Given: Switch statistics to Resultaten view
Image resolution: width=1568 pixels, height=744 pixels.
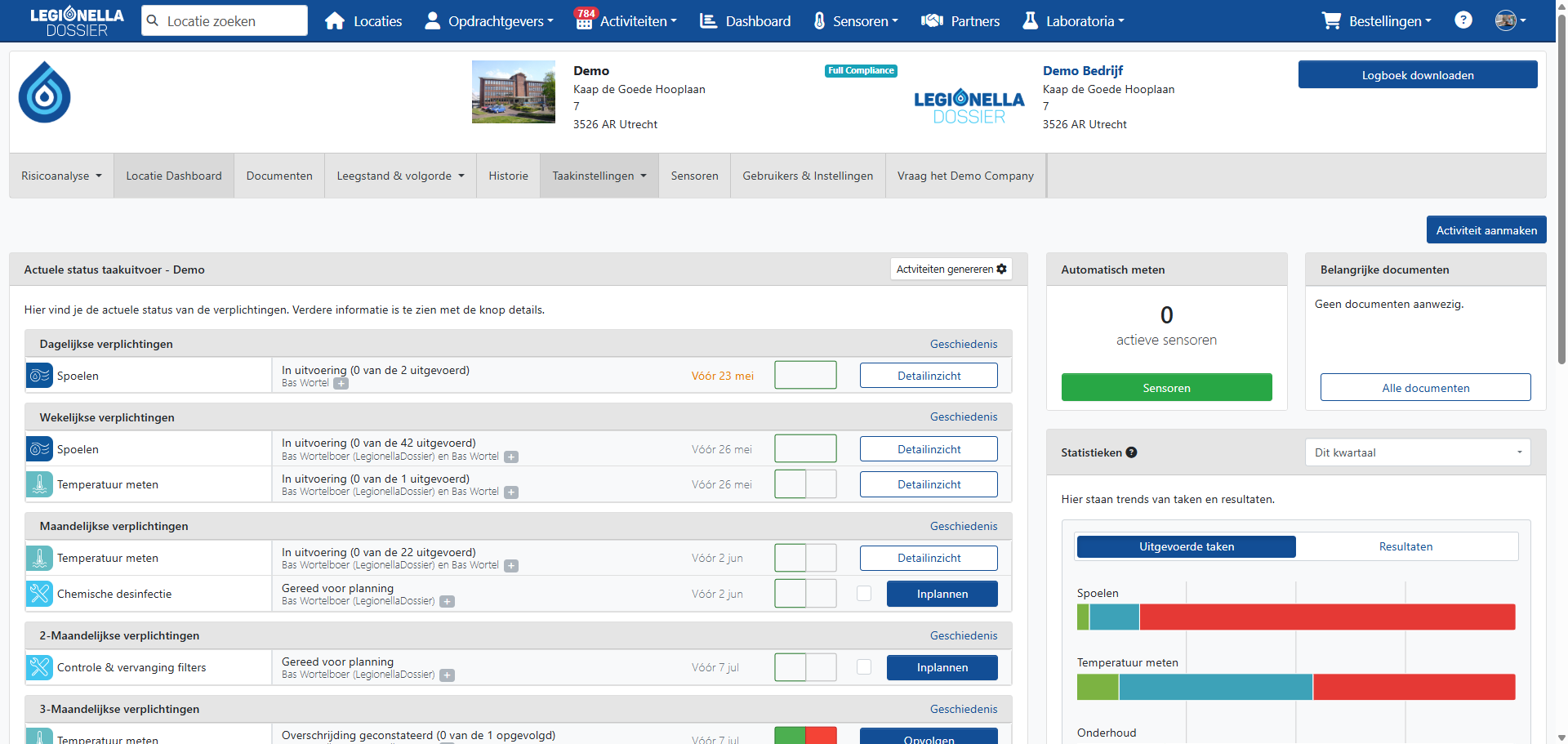Looking at the screenshot, I should tap(1405, 546).
